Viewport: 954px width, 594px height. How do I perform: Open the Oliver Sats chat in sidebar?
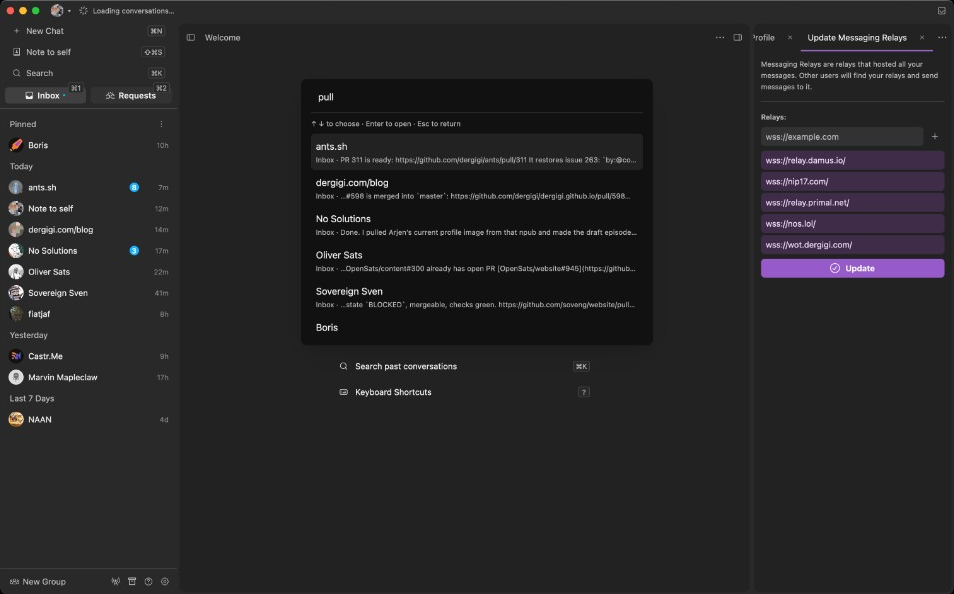point(89,272)
